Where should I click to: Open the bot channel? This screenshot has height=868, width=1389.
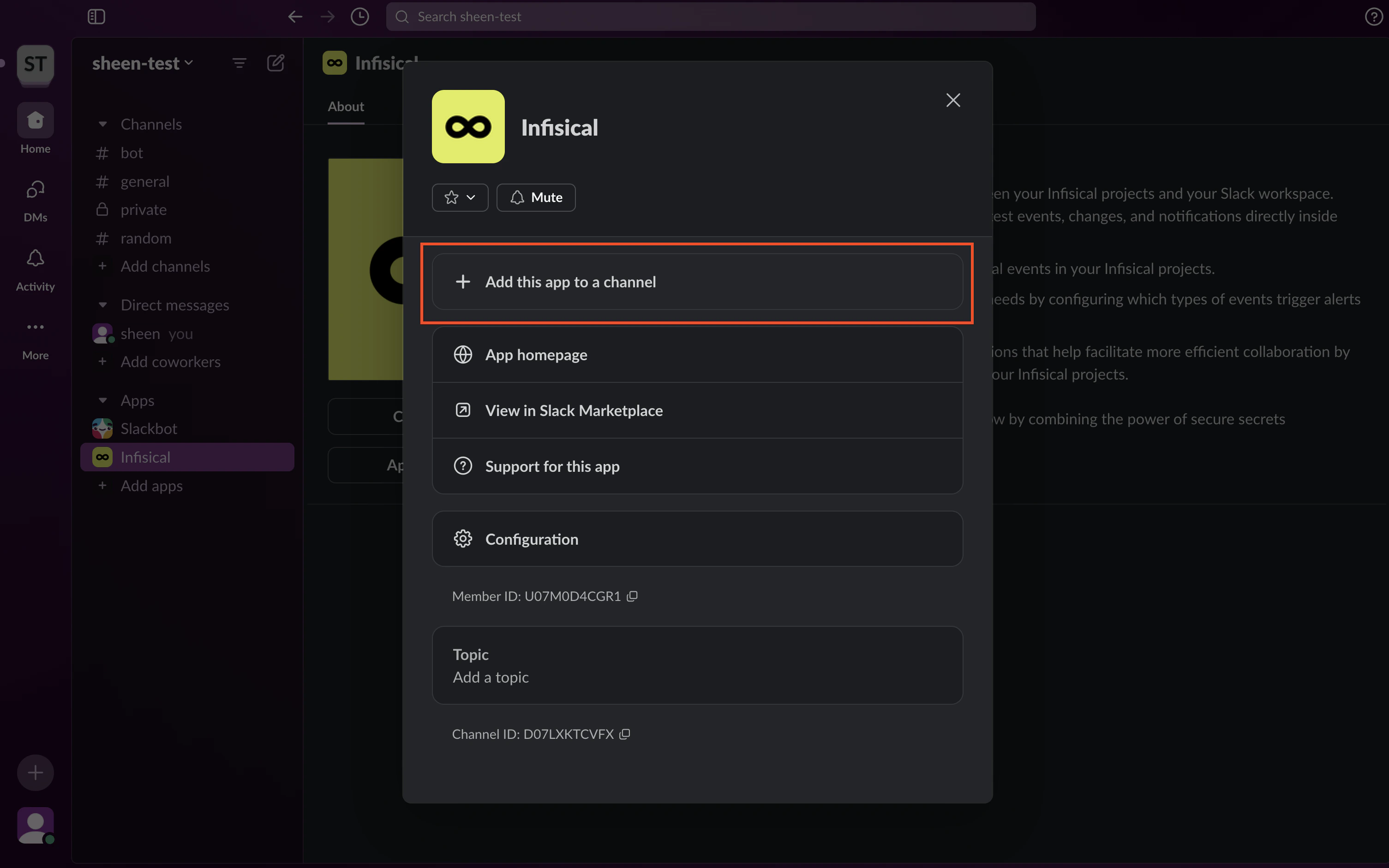coord(187,153)
